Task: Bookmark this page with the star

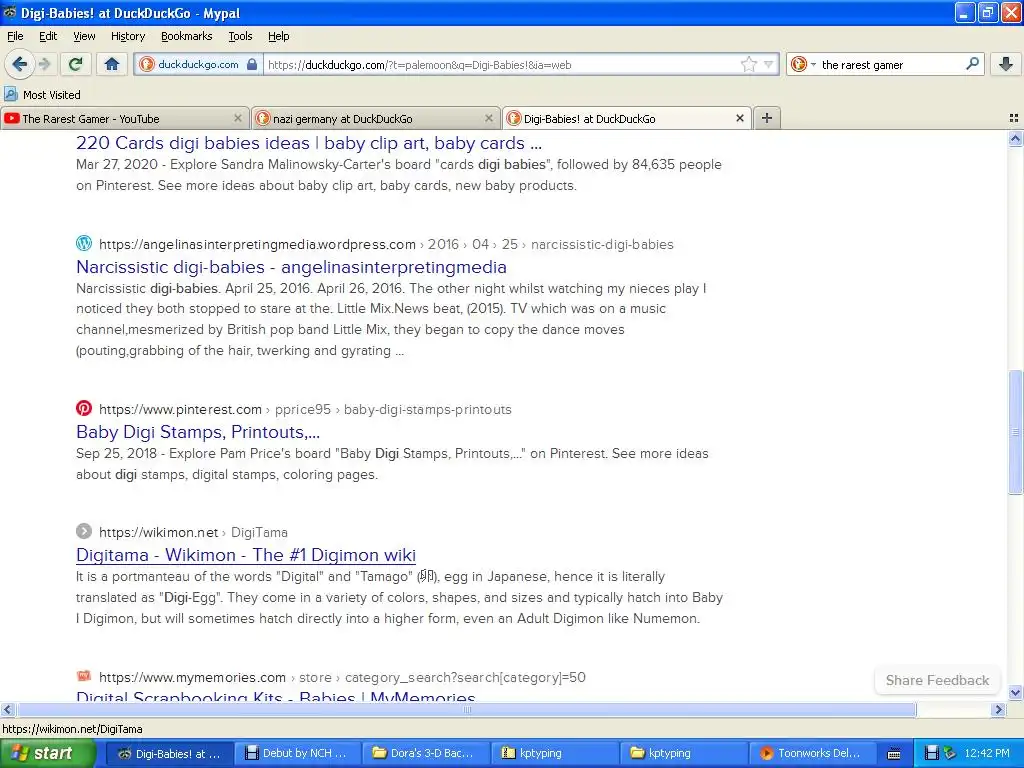Action: pos(748,64)
